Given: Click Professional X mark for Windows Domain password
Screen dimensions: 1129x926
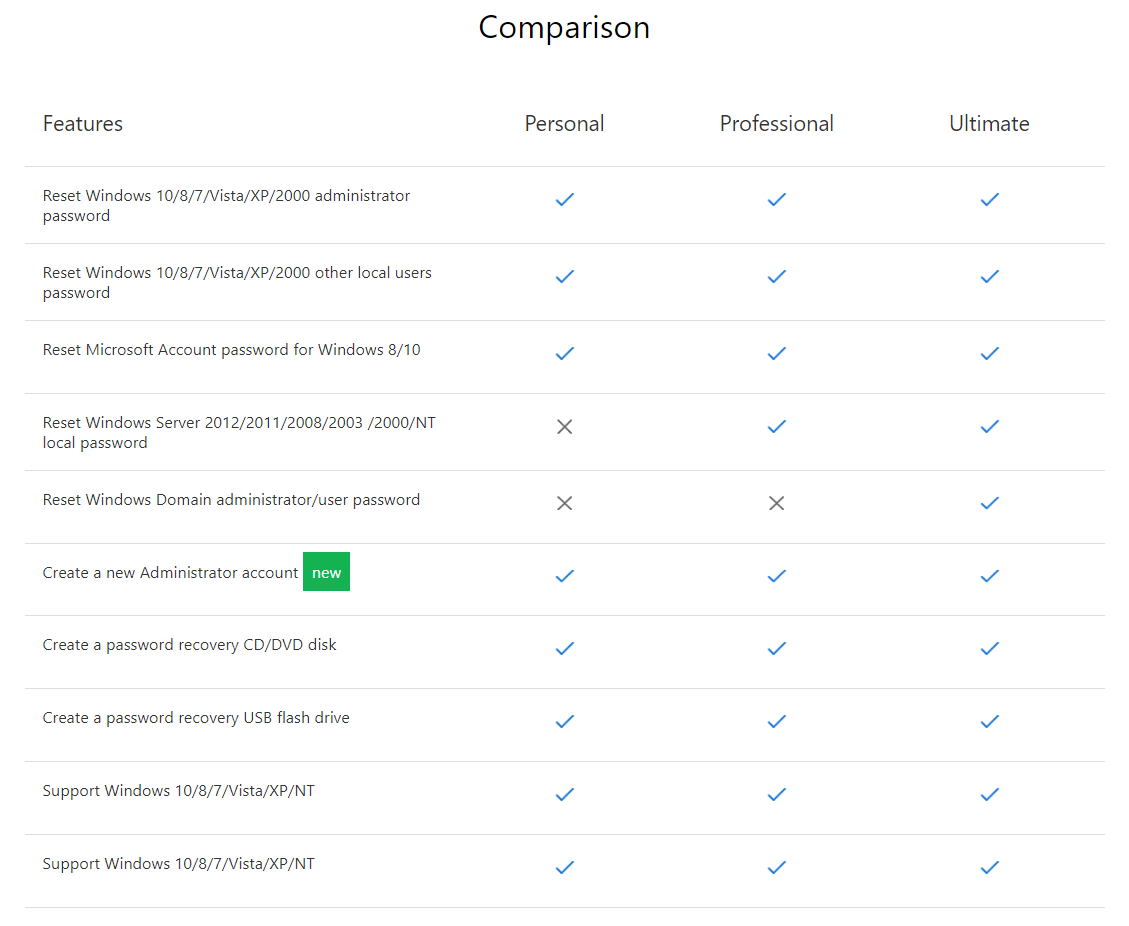Looking at the screenshot, I should [x=776, y=503].
